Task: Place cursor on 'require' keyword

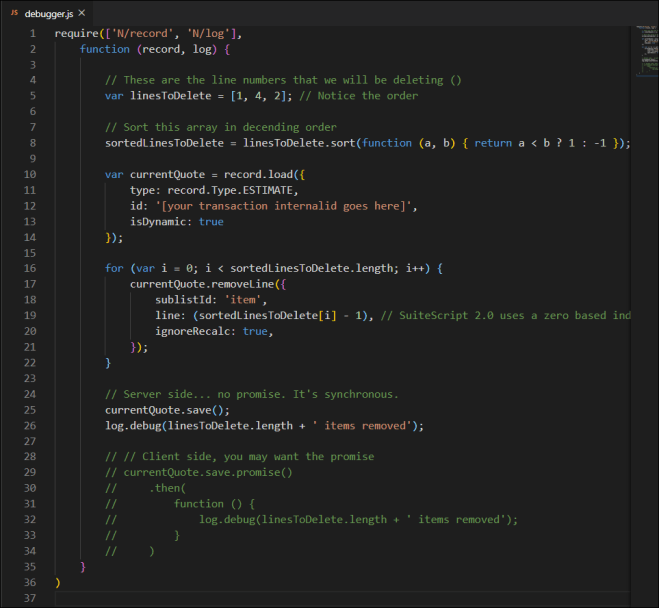Action: pos(76,34)
